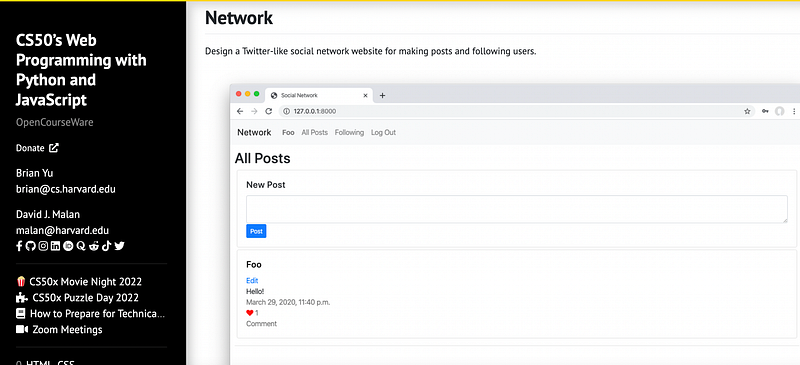
Task: Click the round icon between LinkedIn and Quora
Action: pos(68,246)
